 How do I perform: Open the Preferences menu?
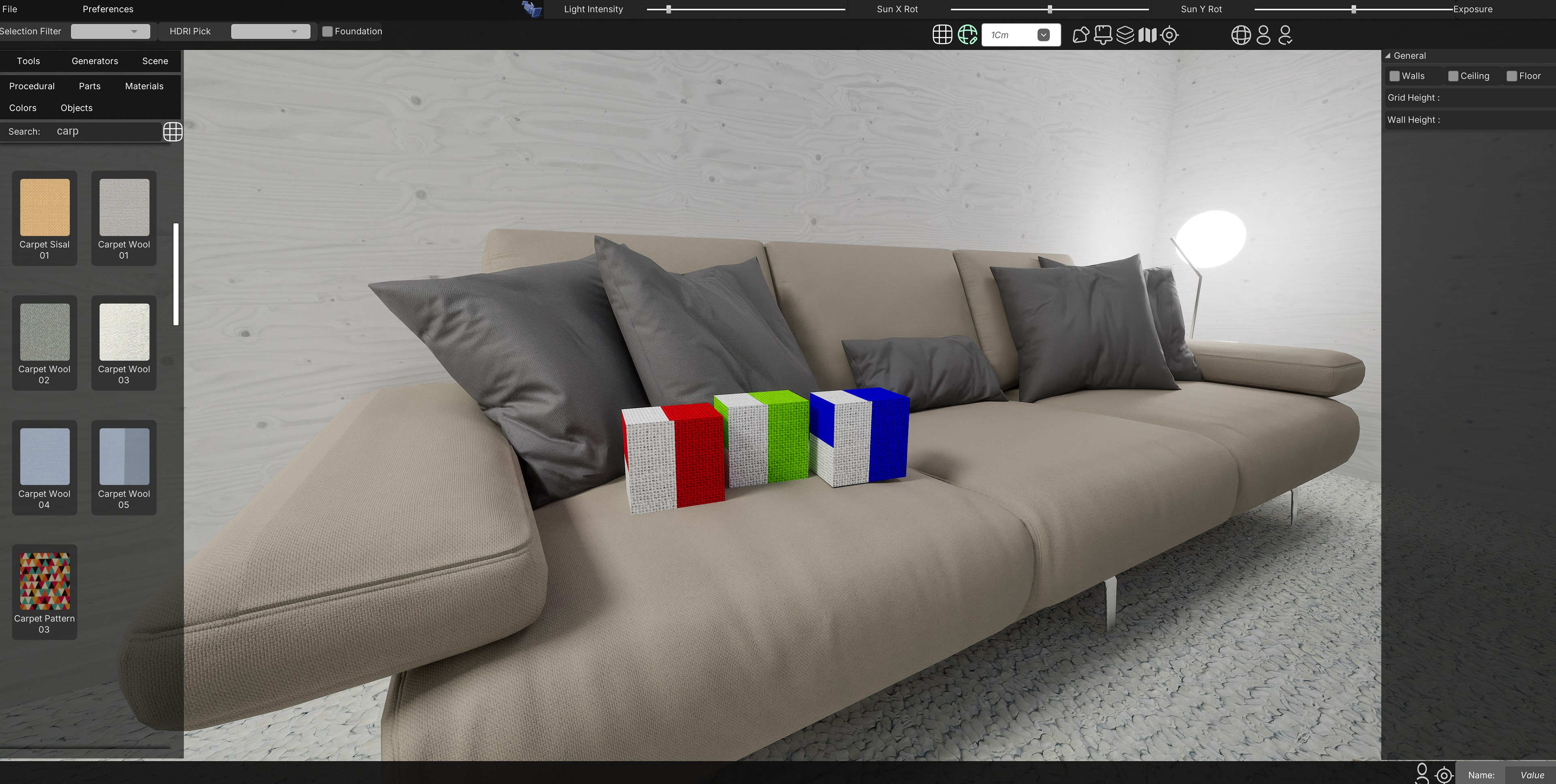point(108,9)
